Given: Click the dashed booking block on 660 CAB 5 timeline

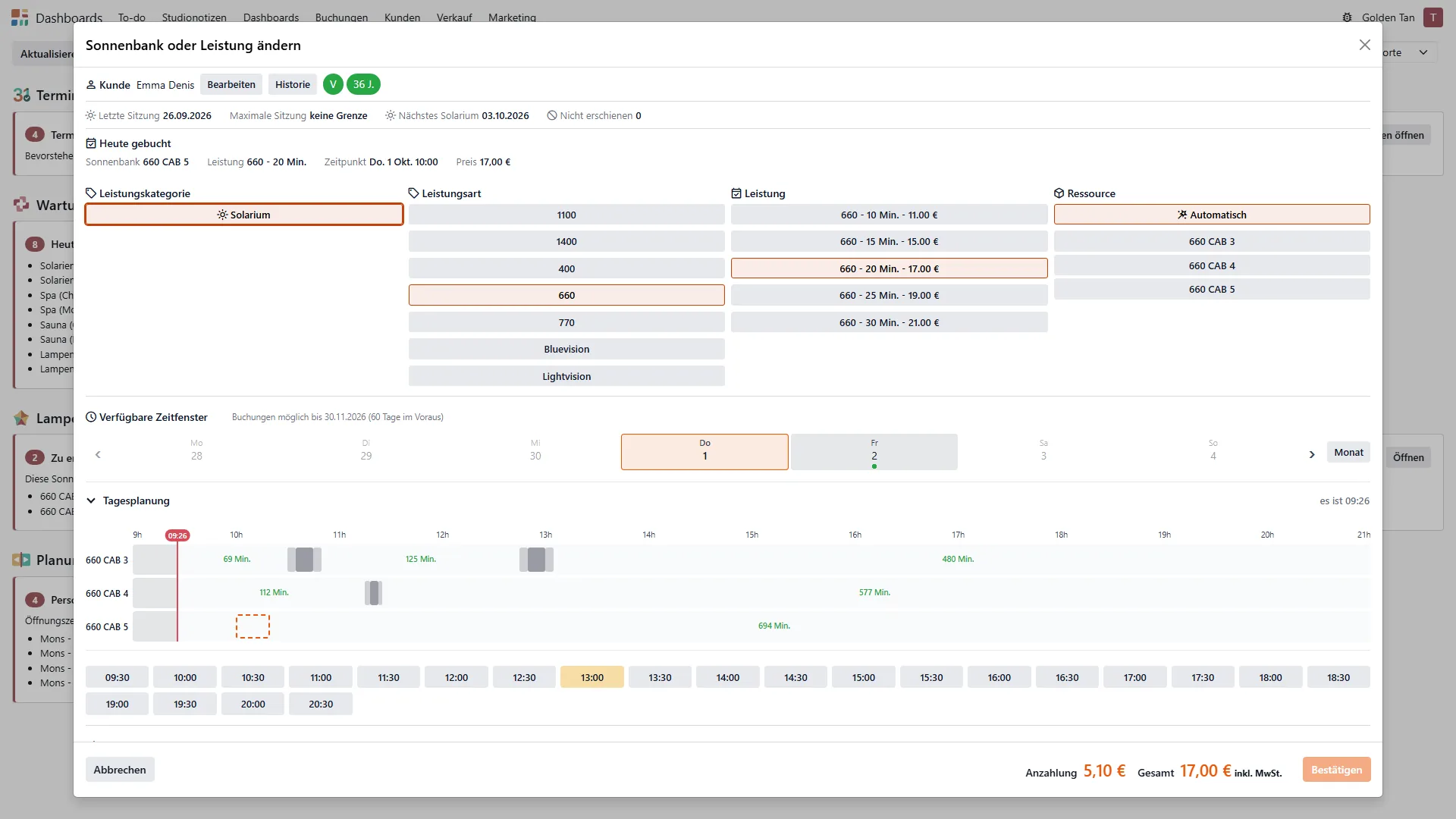Looking at the screenshot, I should pos(253,626).
